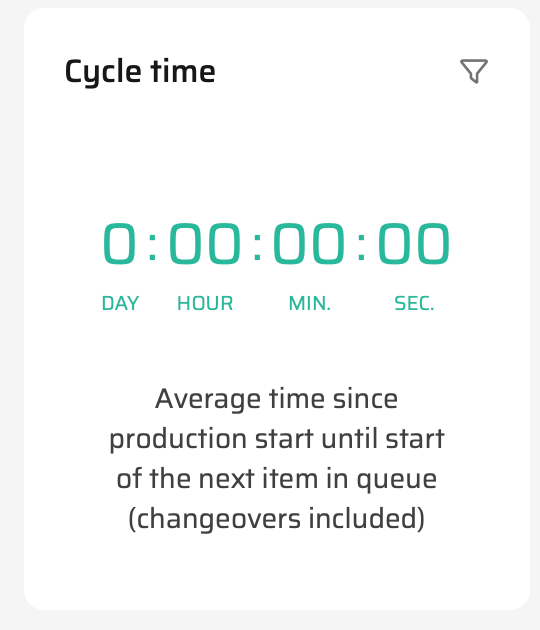Click the seconds digits in cycle timer
Viewport: 540px width, 630px height.
413,243
